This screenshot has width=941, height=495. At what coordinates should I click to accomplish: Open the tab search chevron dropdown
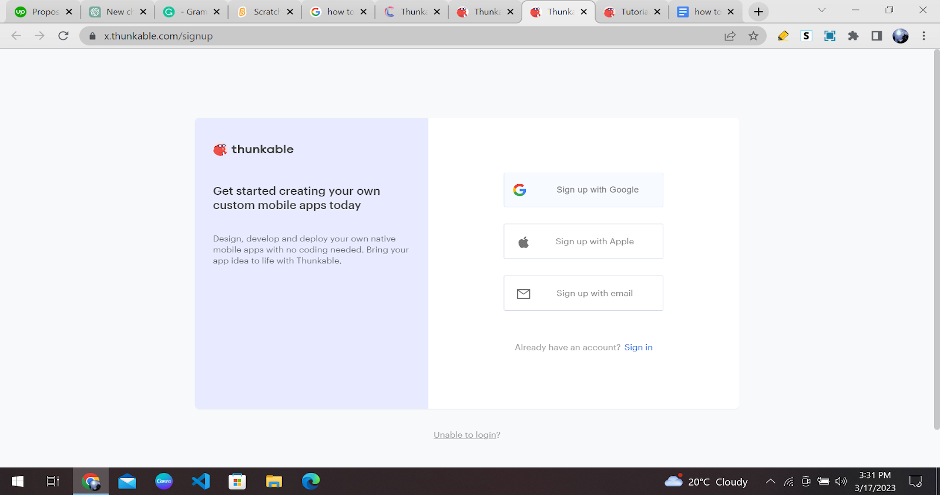822,10
